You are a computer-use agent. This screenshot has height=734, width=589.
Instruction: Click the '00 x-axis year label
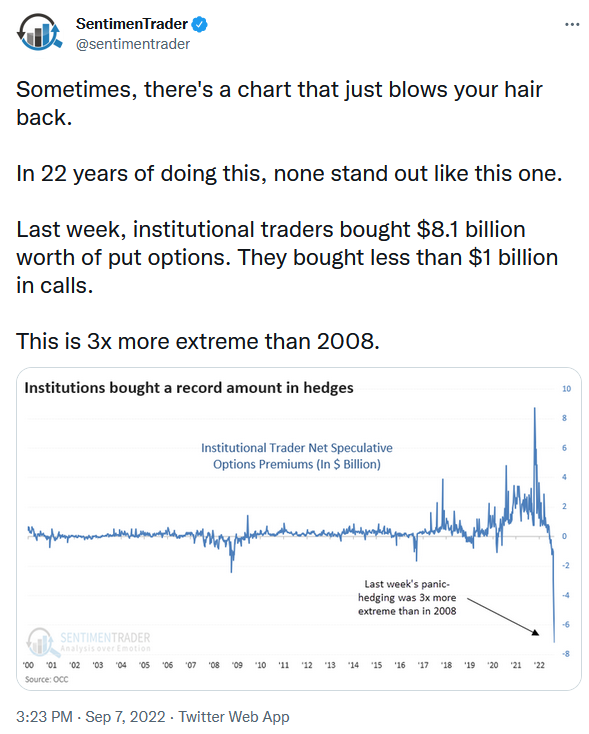pos(28,665)
